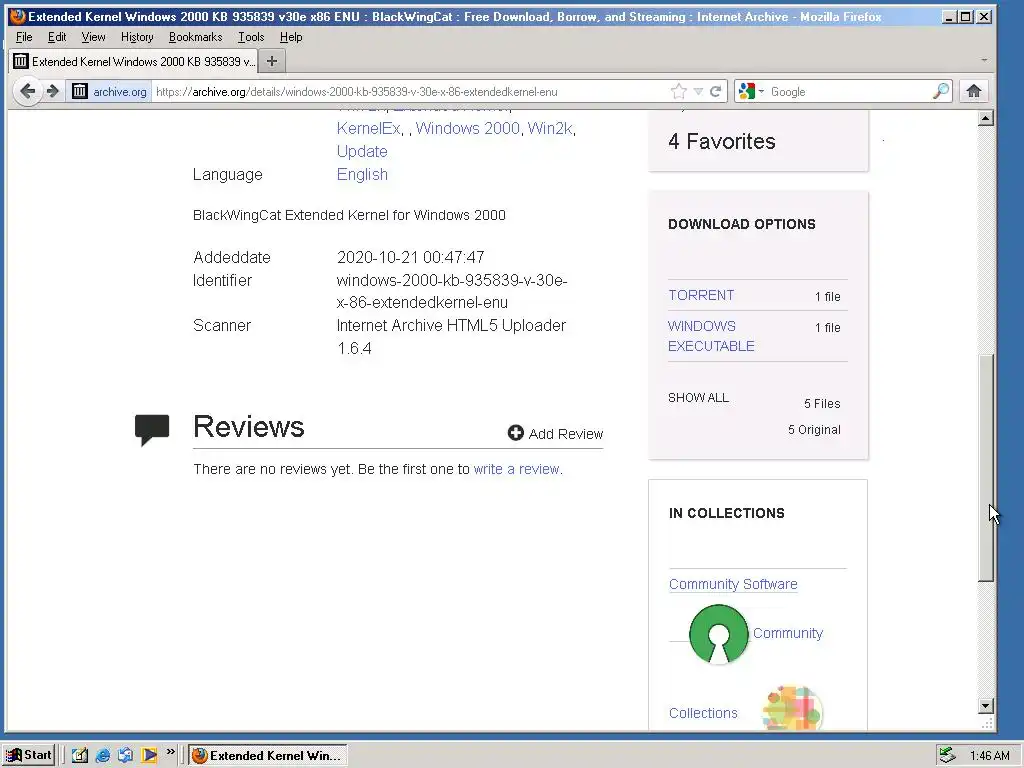Viewport: 1024px width, 768px height.
Task: Click the vertical scrollbar thumb
Action: pos(986,467)
